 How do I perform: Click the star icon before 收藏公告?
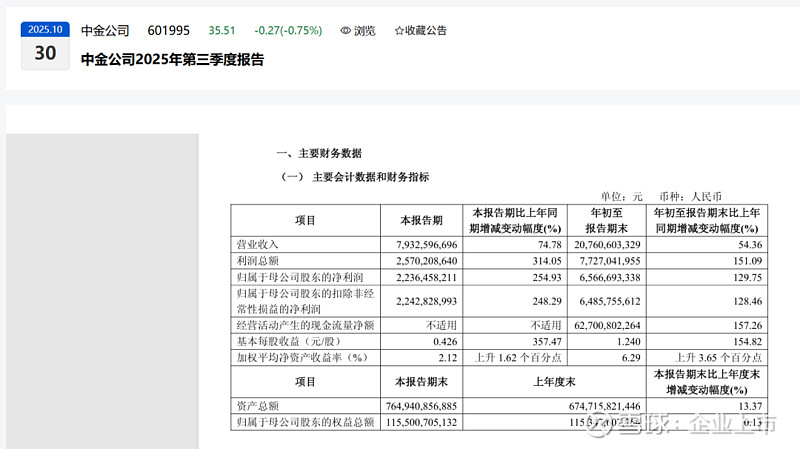[x=399, y=31]
